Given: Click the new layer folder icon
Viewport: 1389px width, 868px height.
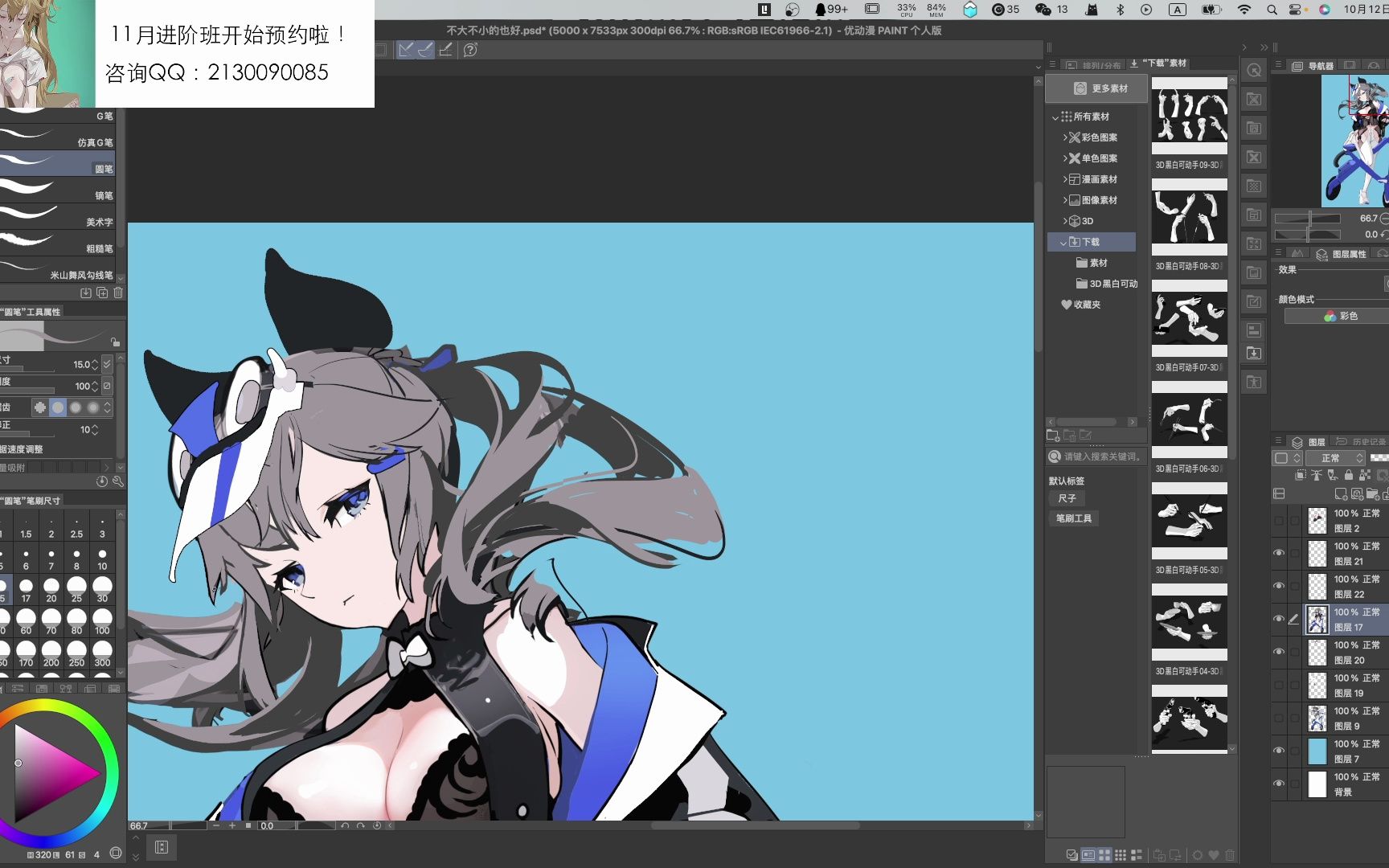Looking at the screenshot, I should click(x=1371, y=493).
